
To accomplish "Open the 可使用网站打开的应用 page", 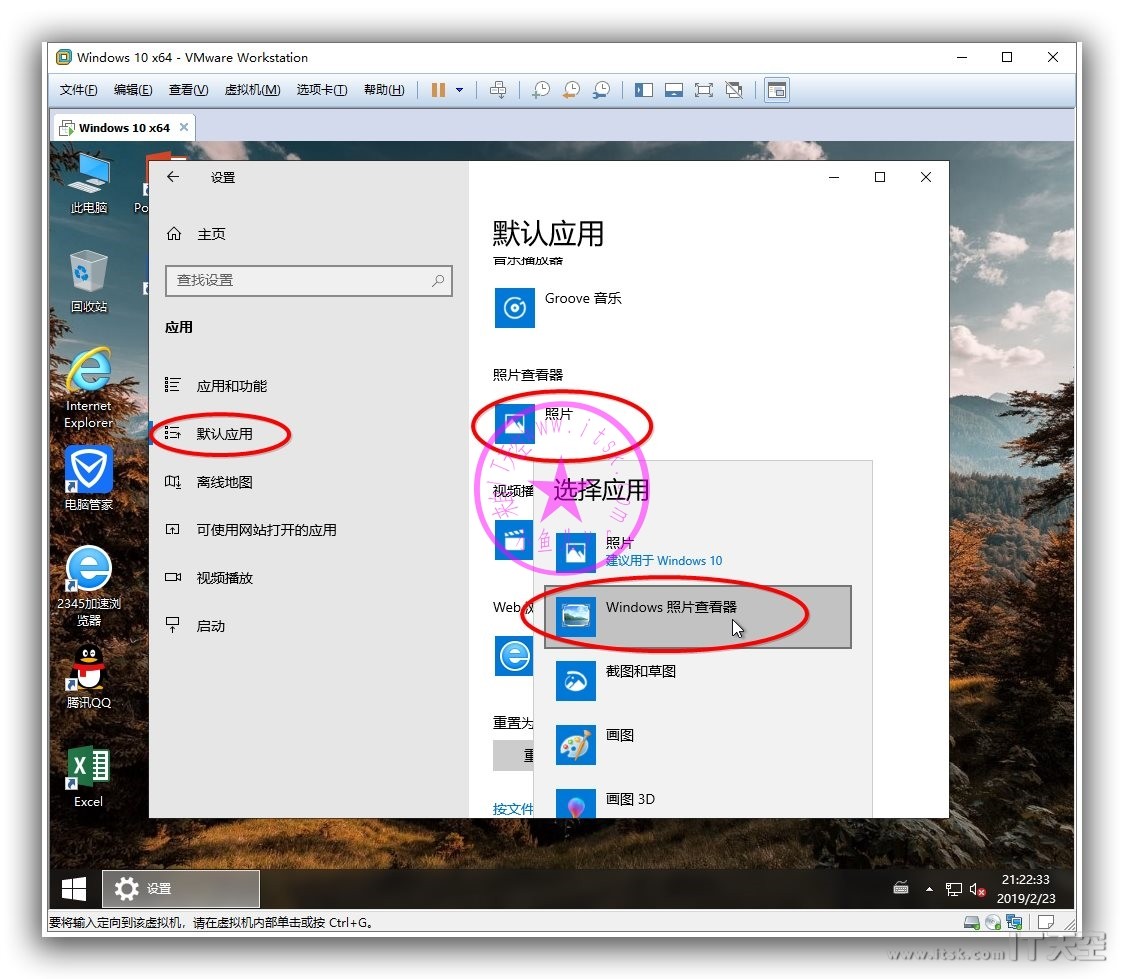I will click(309, 530).
